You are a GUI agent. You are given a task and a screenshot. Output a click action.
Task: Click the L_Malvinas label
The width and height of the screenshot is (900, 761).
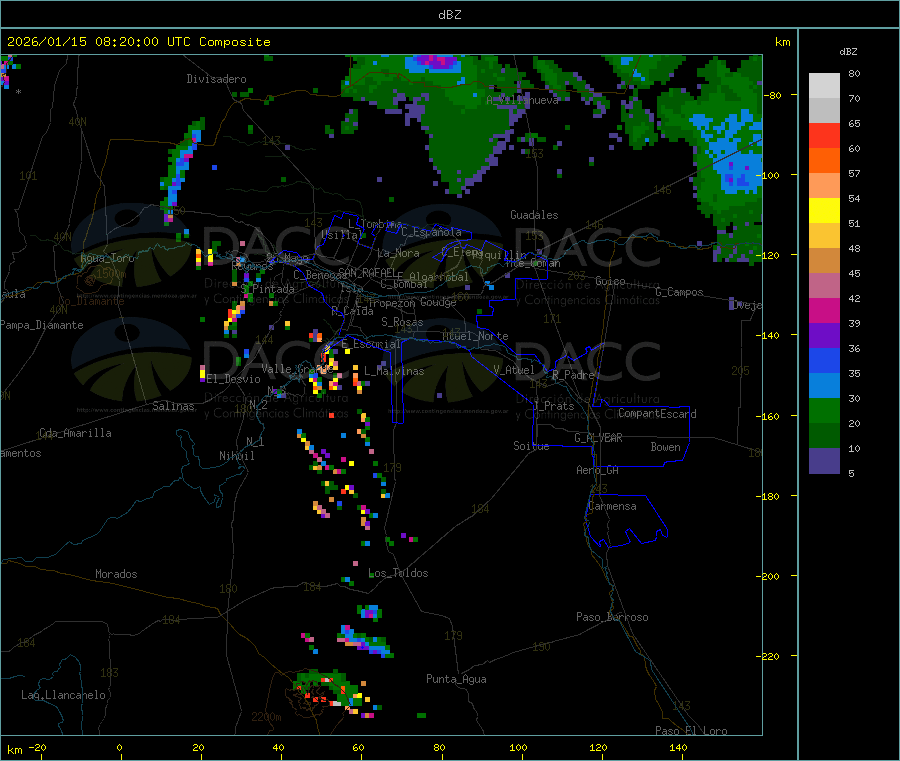(394, 371)
